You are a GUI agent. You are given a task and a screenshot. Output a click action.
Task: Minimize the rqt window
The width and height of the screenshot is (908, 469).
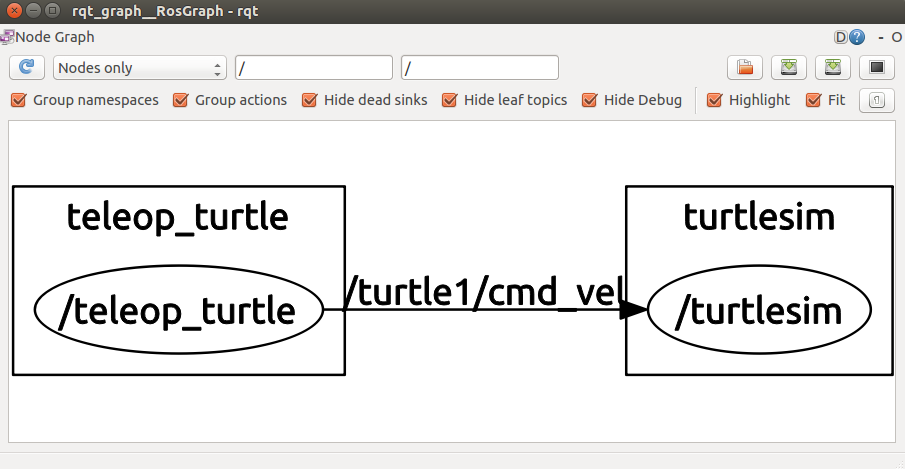(33, 10)
